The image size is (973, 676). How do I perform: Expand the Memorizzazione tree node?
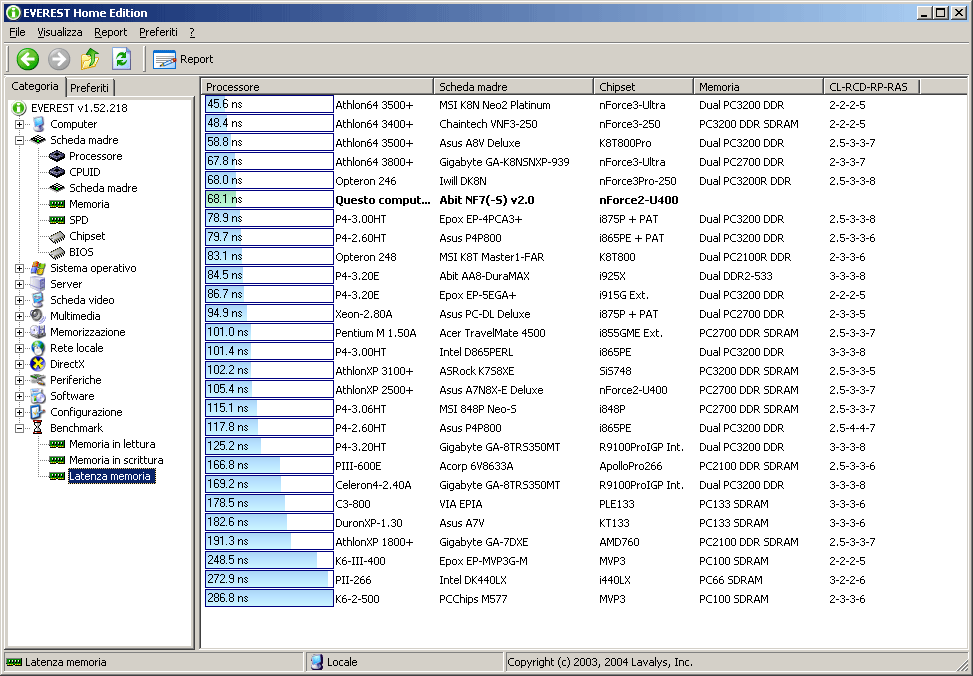19,332
